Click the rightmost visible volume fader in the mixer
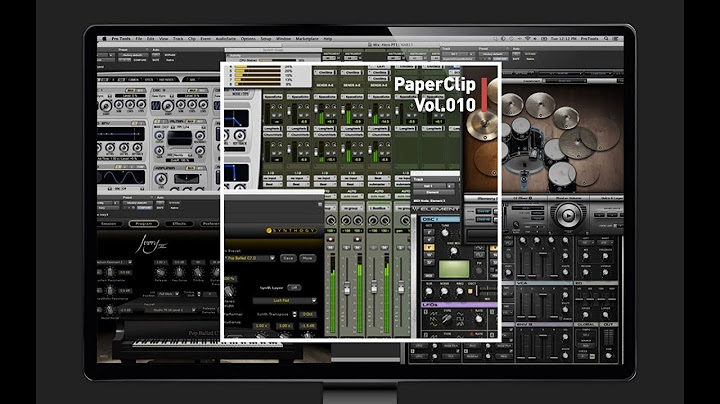The height and width of the screenshot is (404, 720). [401, 289]
